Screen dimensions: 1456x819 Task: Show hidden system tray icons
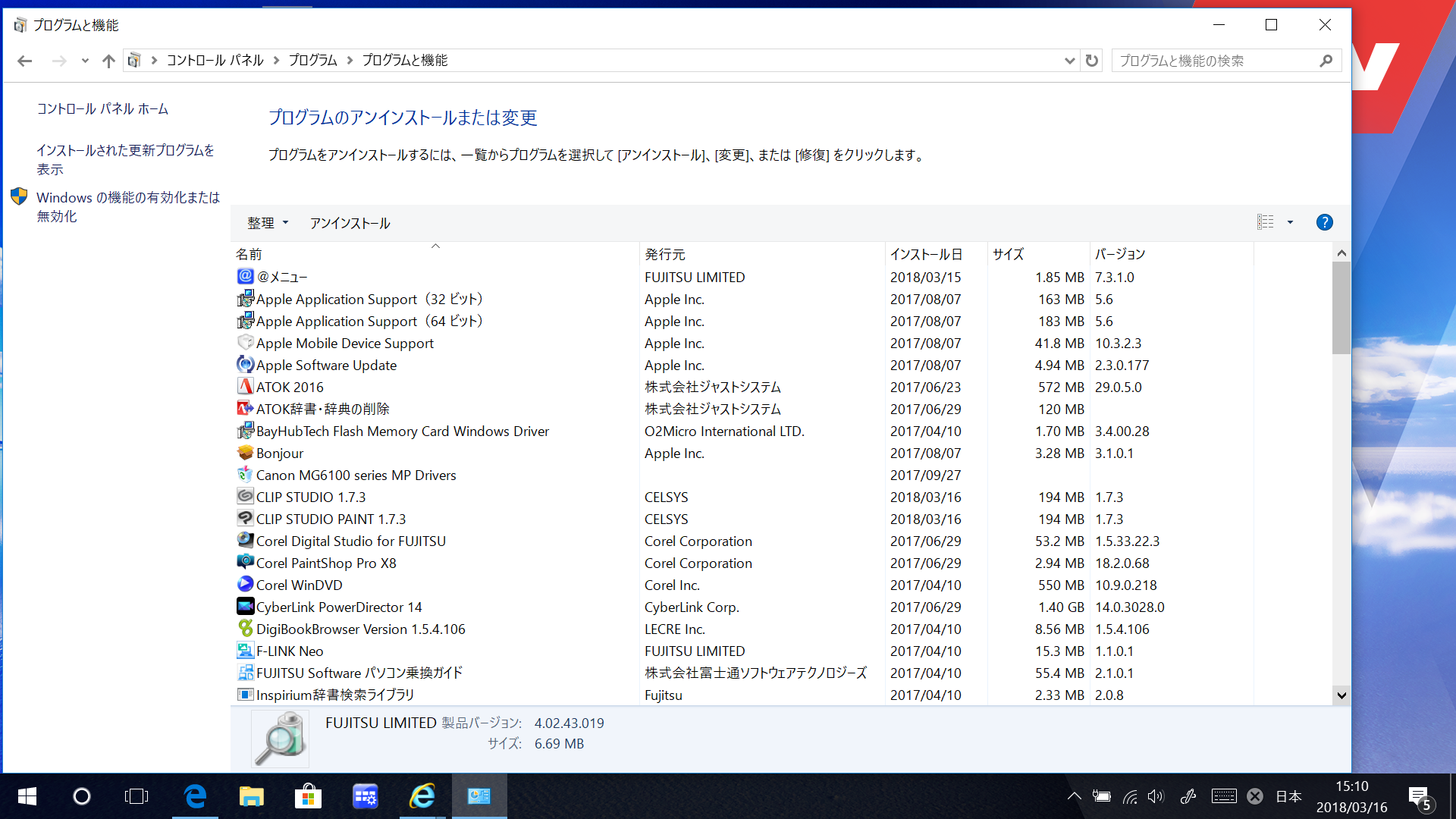pos(1074,796)
